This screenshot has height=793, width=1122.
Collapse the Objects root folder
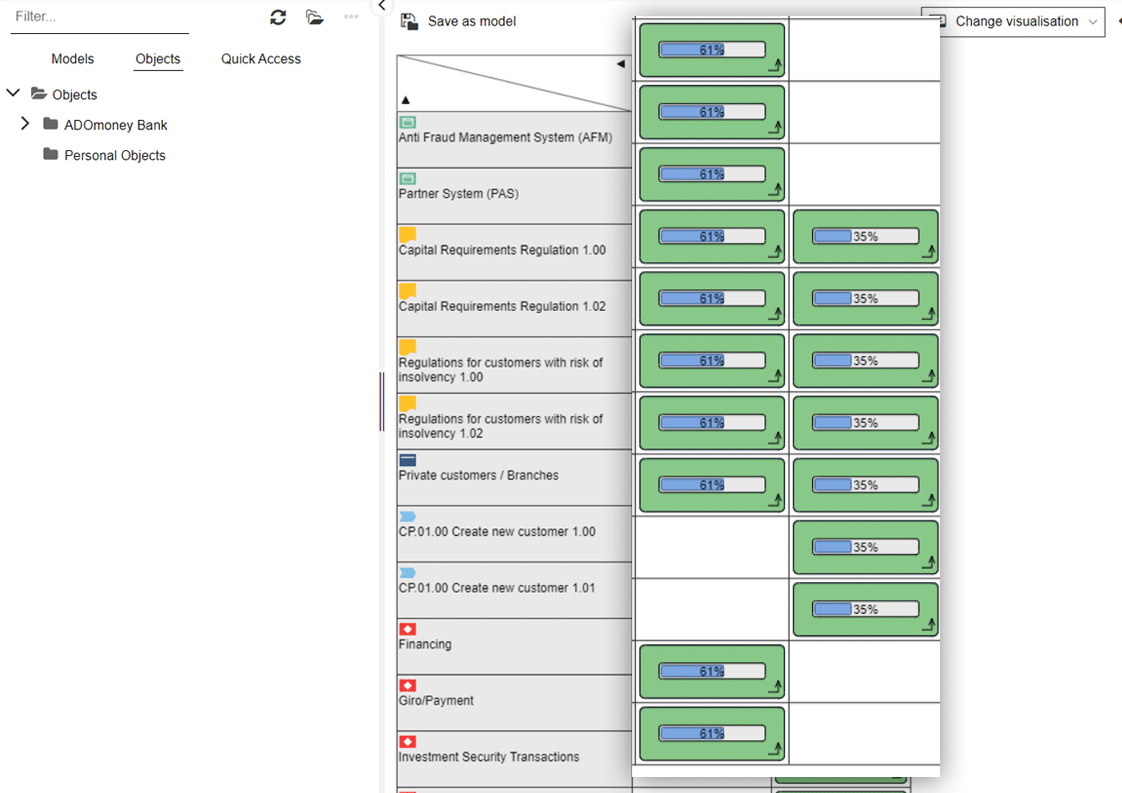(13, 93)
